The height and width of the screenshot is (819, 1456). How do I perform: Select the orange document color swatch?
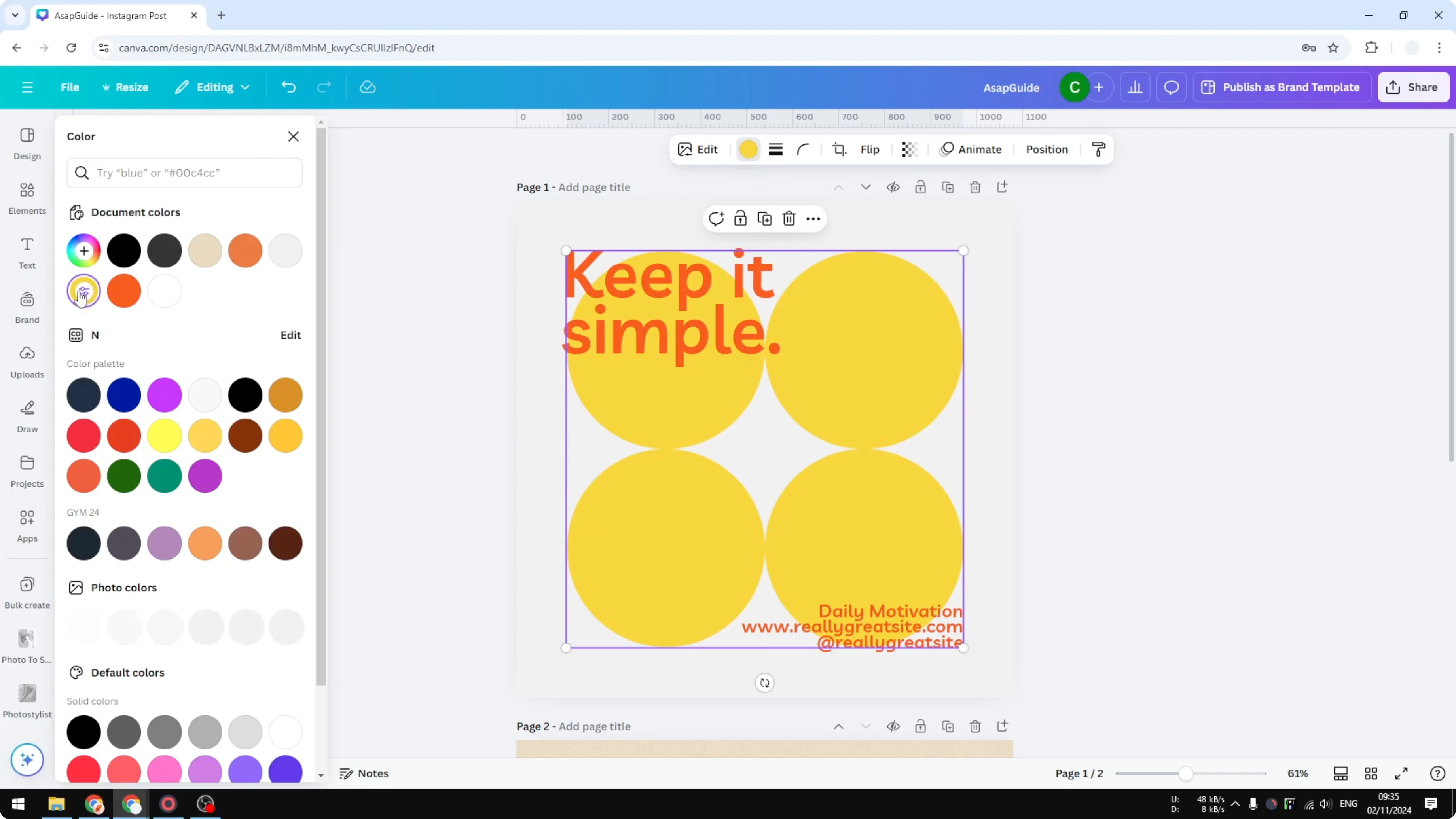245,250
